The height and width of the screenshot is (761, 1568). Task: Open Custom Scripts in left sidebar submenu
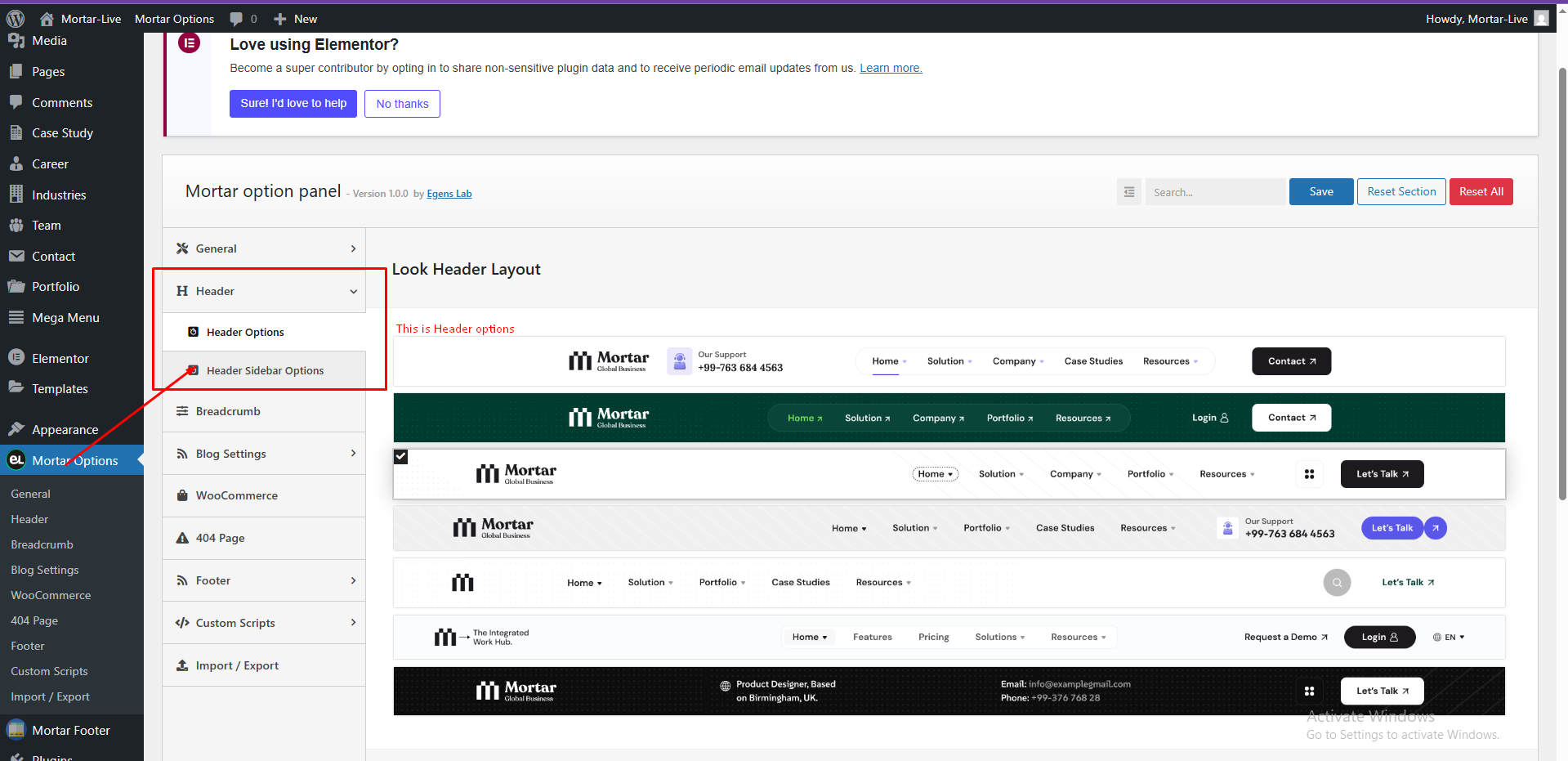point(49,671)
